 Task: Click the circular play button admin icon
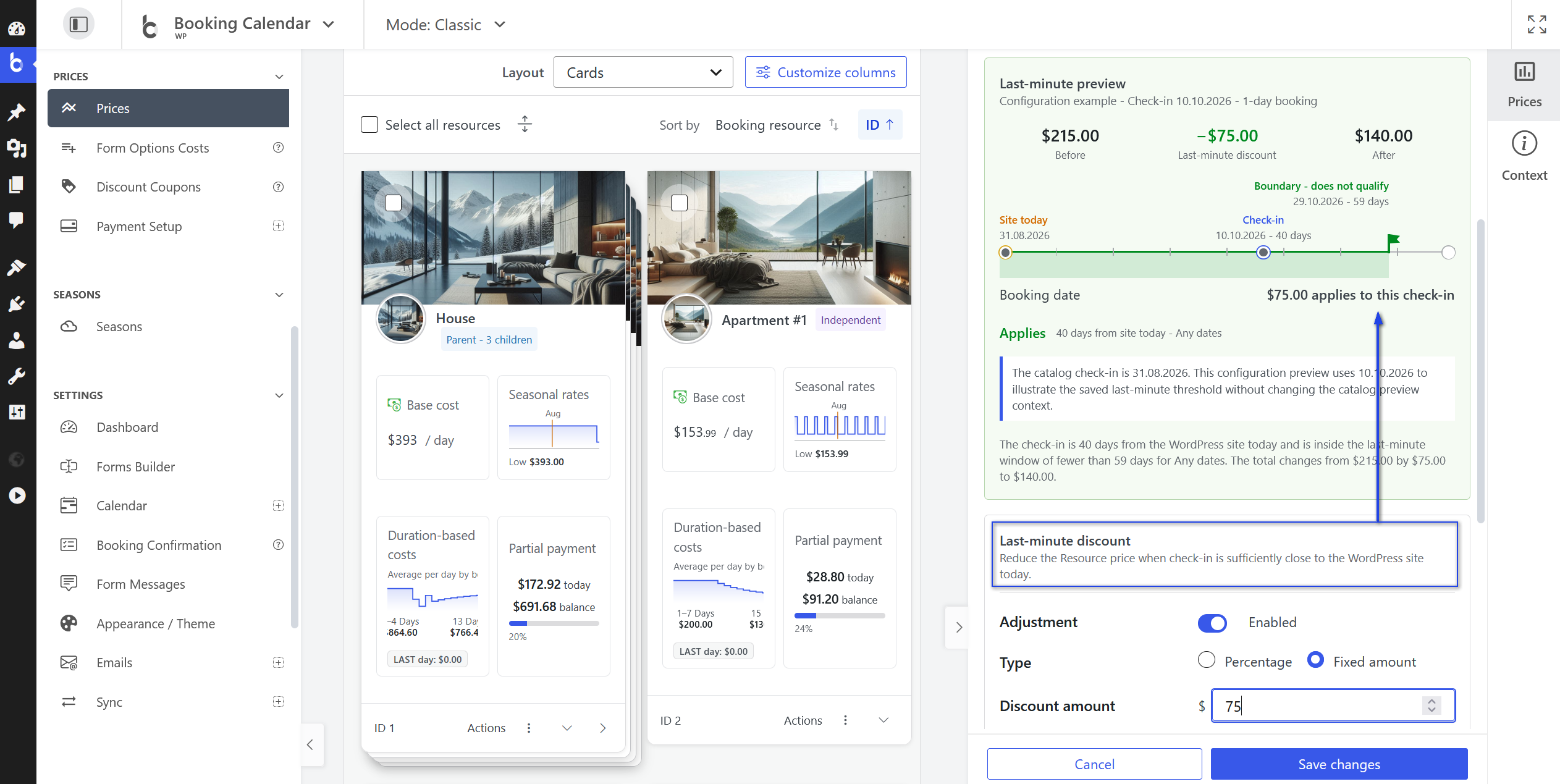17,495
